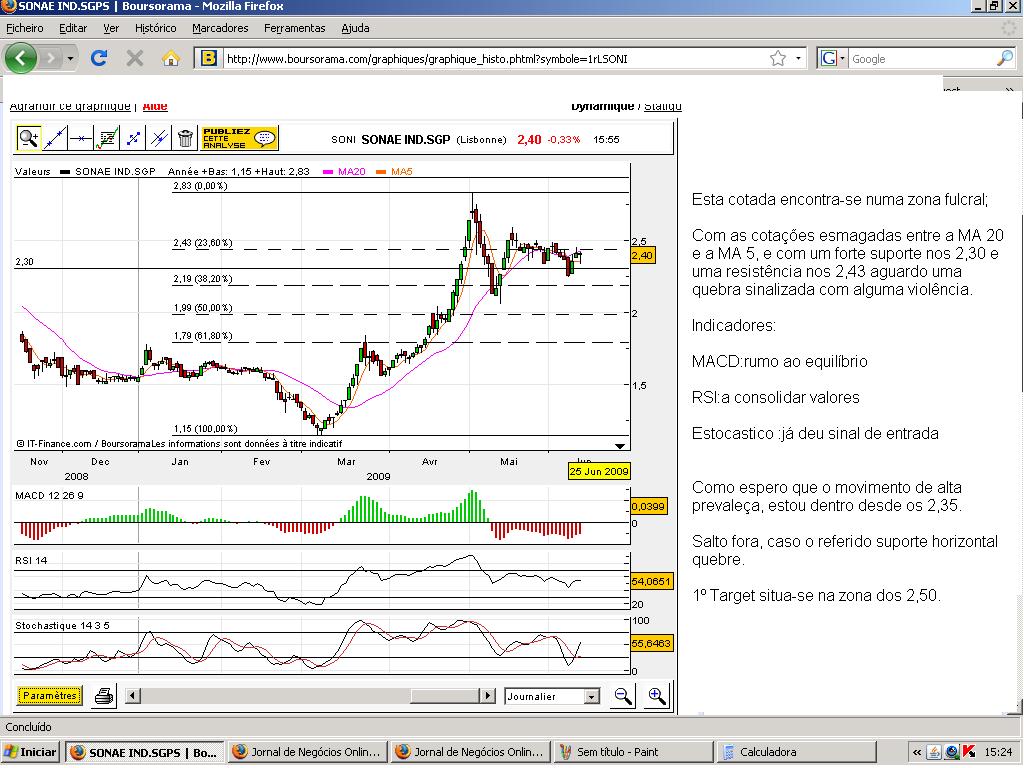Zoom in the chart with plus magnifier

pos(656,696)
